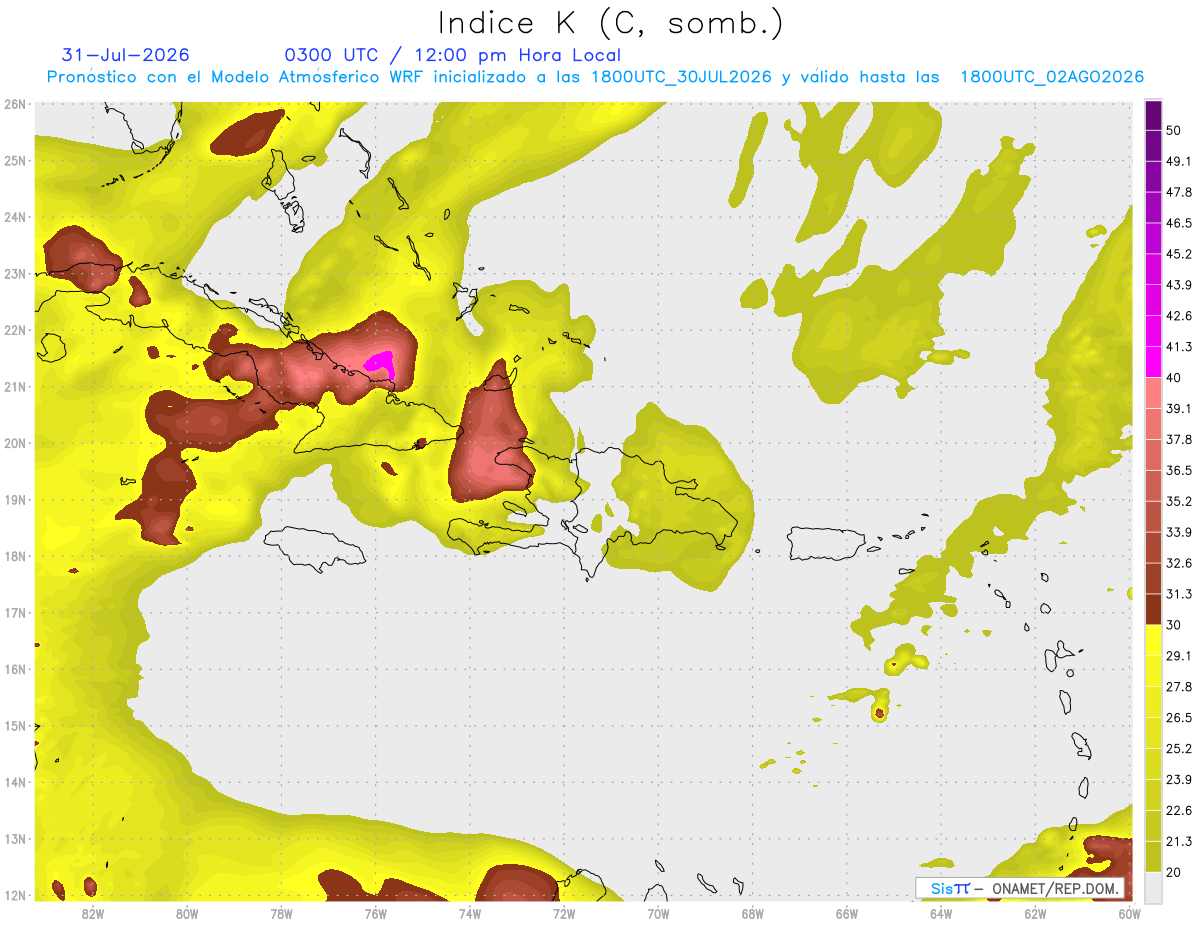1200x927 pixels.
Task: Click the 70W longitude label
Action: pyautogui.click(x=658, y=913)
